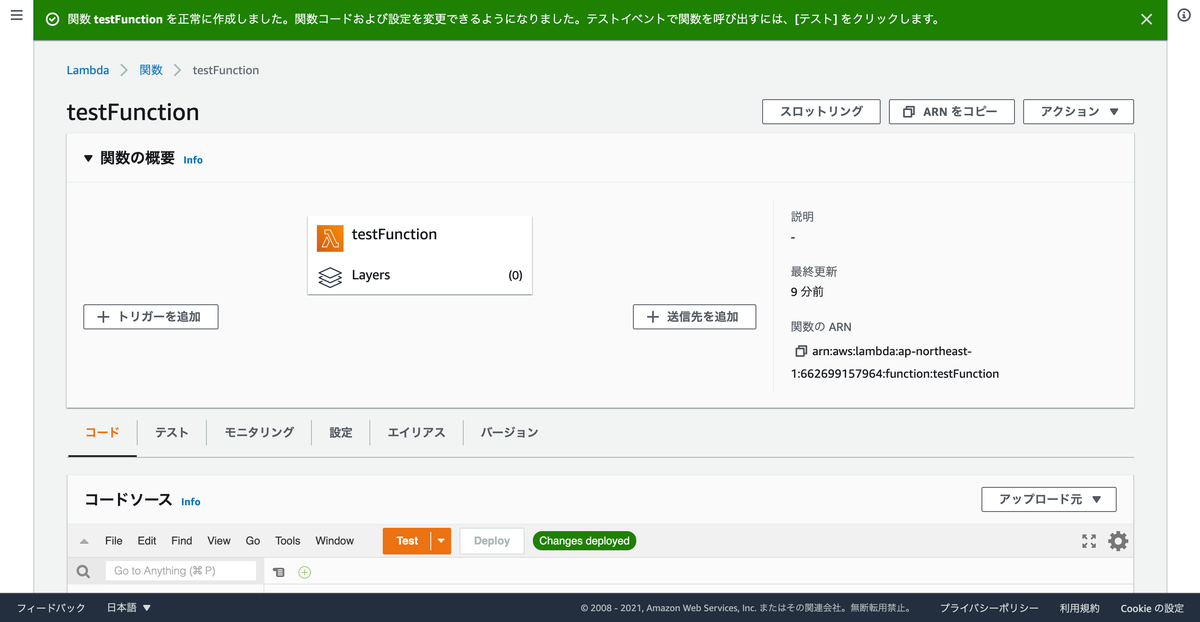The height and width of the screenshot is (622, 1200).
Task: Click the editor fullscreen toggle icon
Action: [x=1089, y=541]
